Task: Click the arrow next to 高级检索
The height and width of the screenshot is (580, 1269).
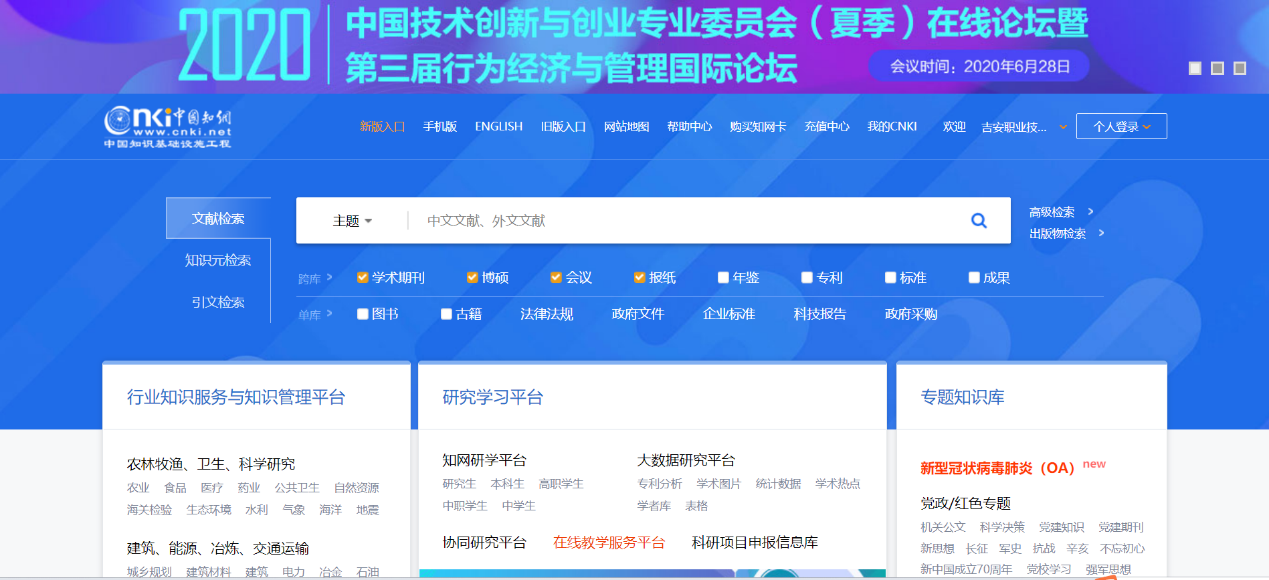Action: (1091, 211)
